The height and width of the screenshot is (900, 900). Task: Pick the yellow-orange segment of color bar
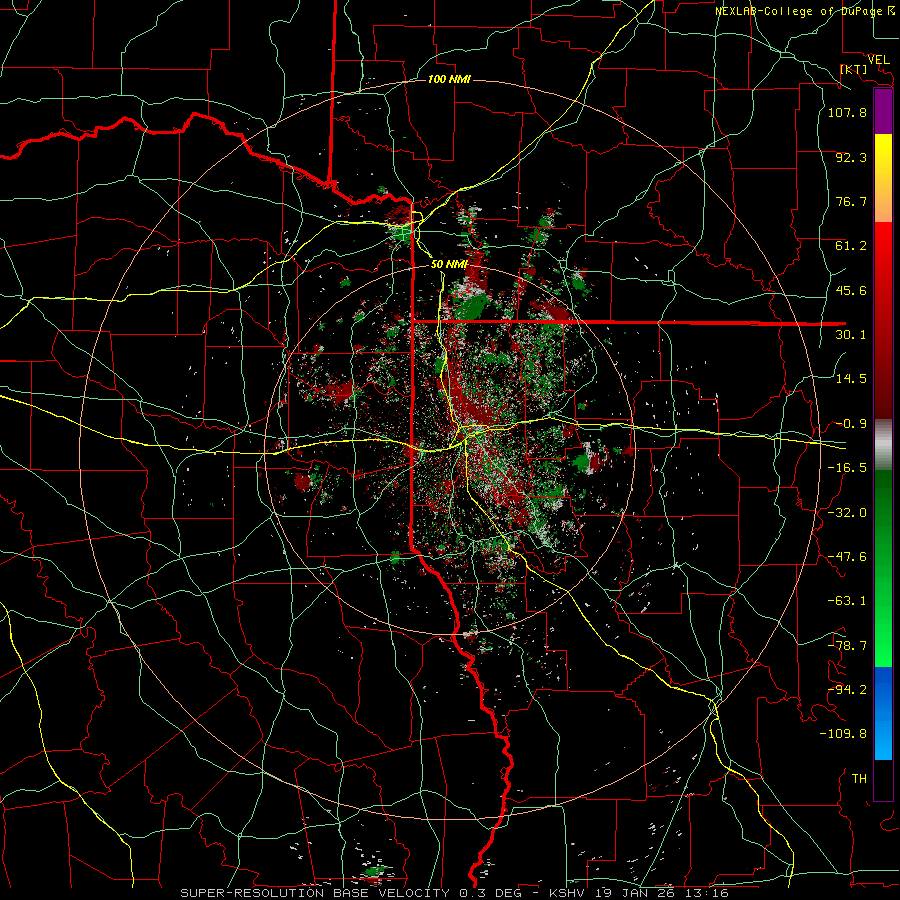pos(883,178)
